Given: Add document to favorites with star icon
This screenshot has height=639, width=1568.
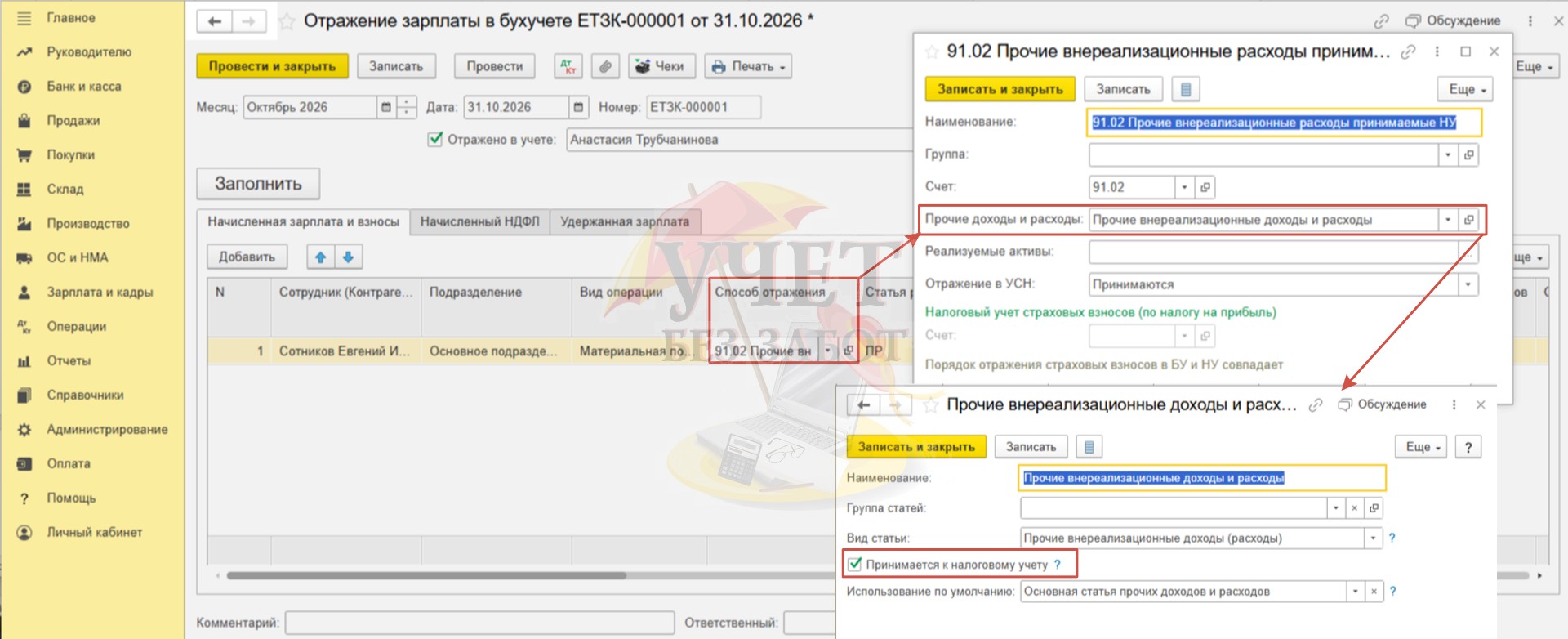Looking at the screenshot, I should [x=287, y=21].
